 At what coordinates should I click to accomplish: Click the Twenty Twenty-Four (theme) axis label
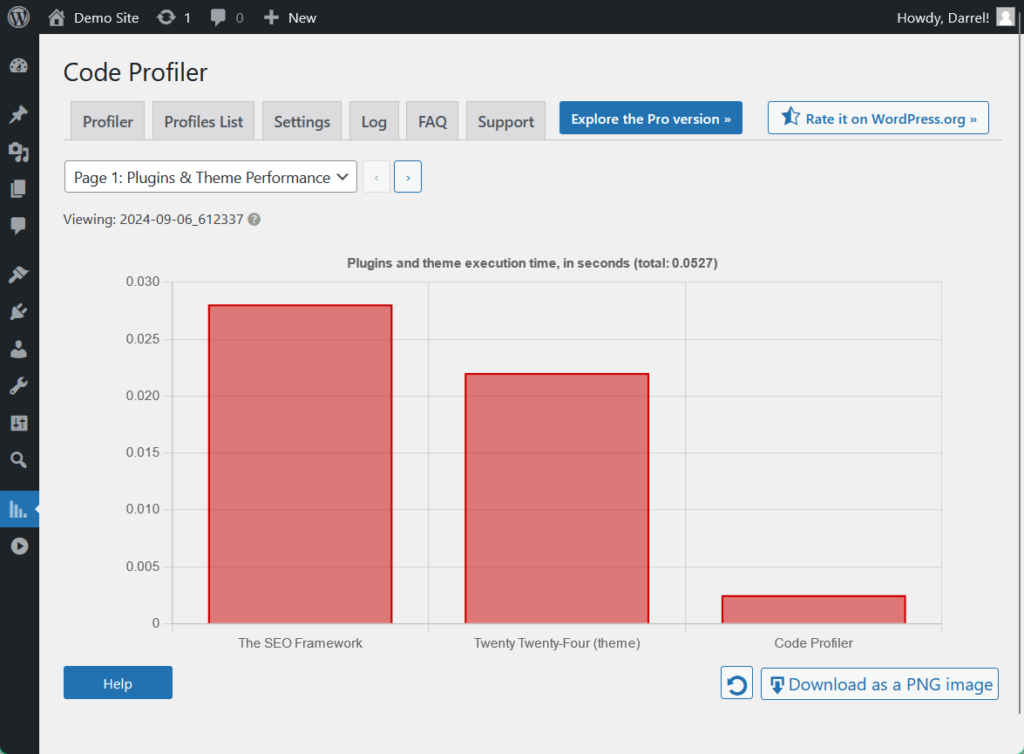(557, 643)
